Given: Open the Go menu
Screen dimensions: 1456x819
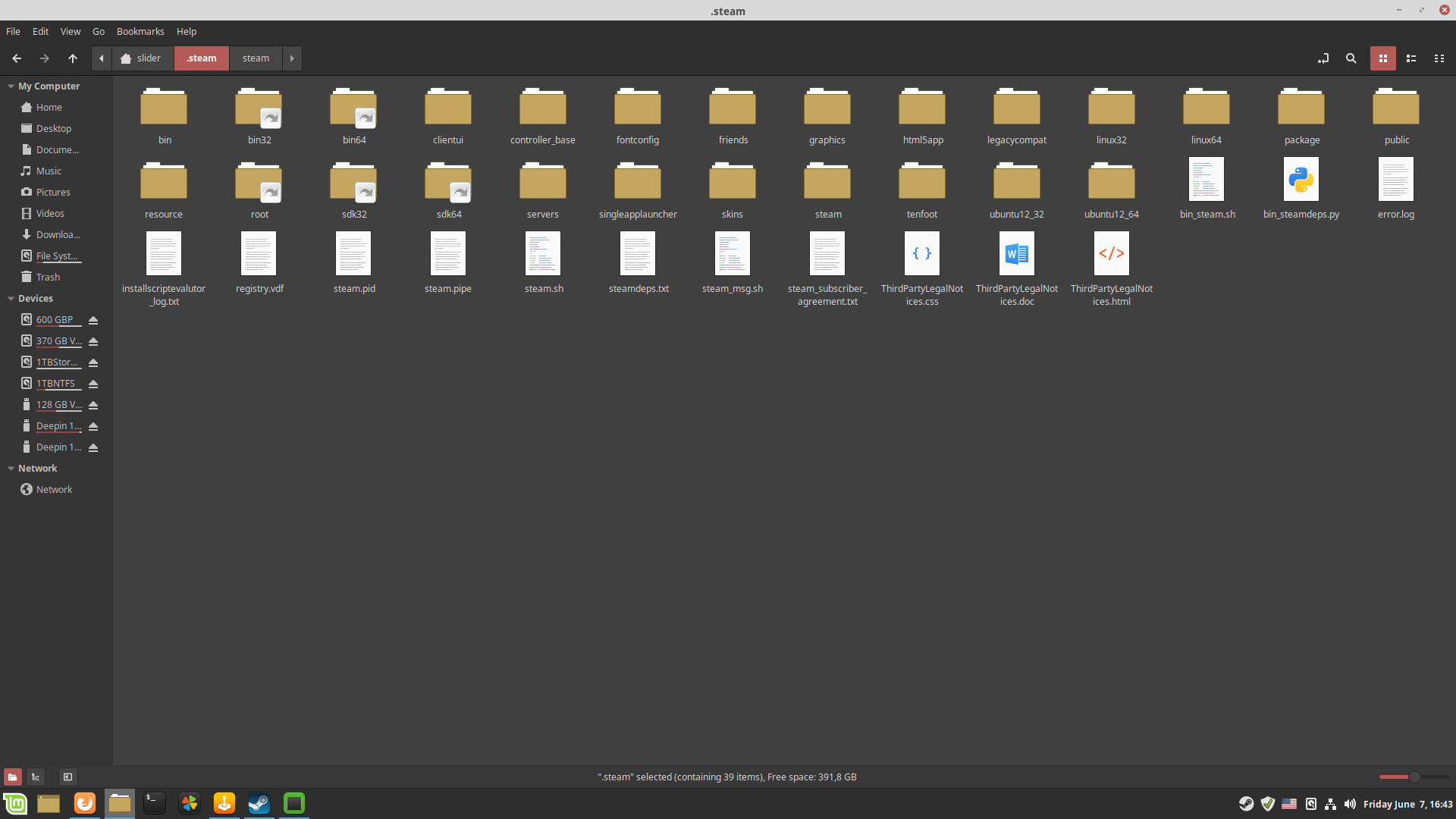Looking at the screenshot, I should [99, 31].
